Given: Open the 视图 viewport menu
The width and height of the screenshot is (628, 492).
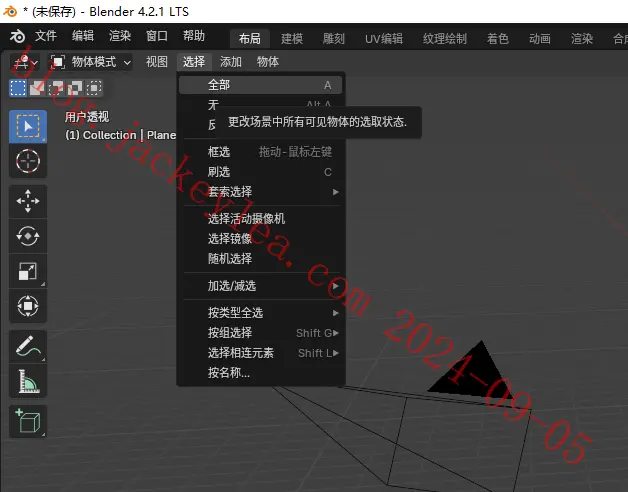Looking at the screenshot, I should click(x=157, y=62).
